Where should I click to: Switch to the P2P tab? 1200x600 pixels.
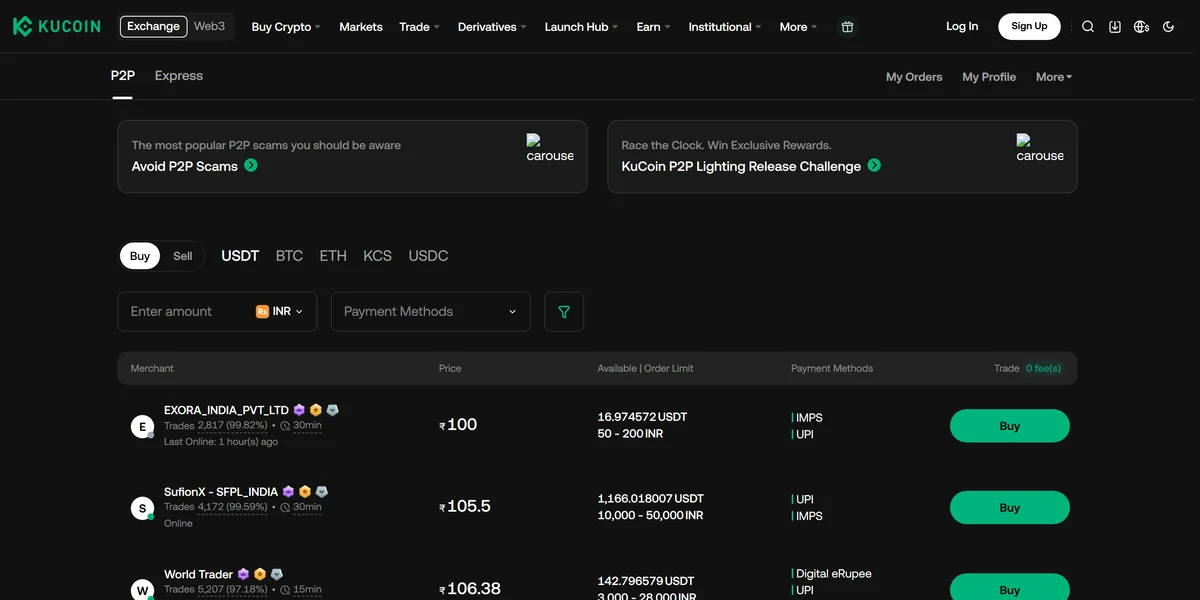coord(122,76)
